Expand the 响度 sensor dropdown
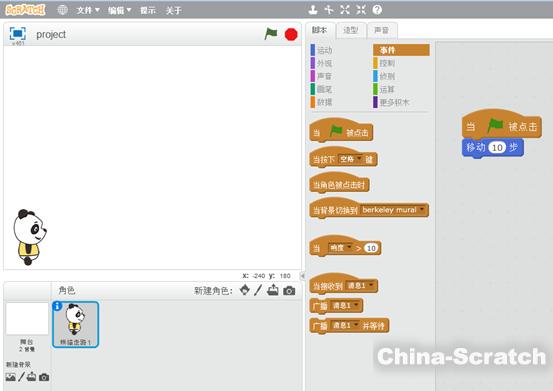Screen dimensions: 553x391 point(340,248)
